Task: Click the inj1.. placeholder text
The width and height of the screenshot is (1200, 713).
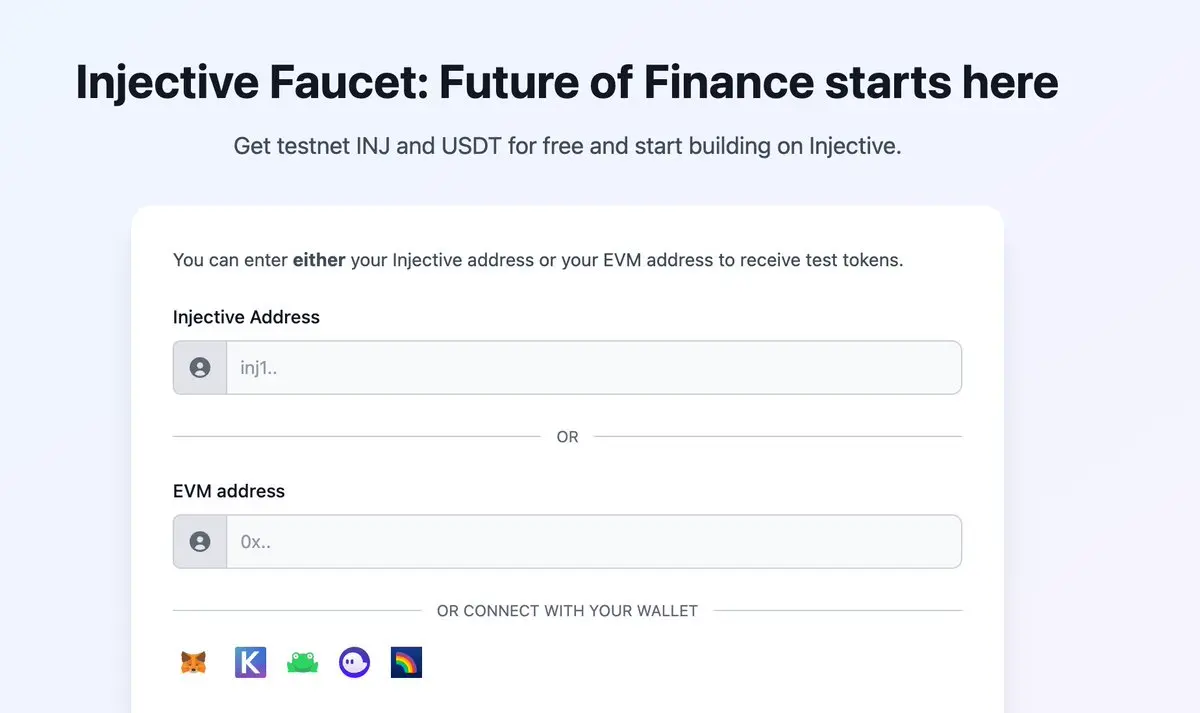Action: point(257,368)
